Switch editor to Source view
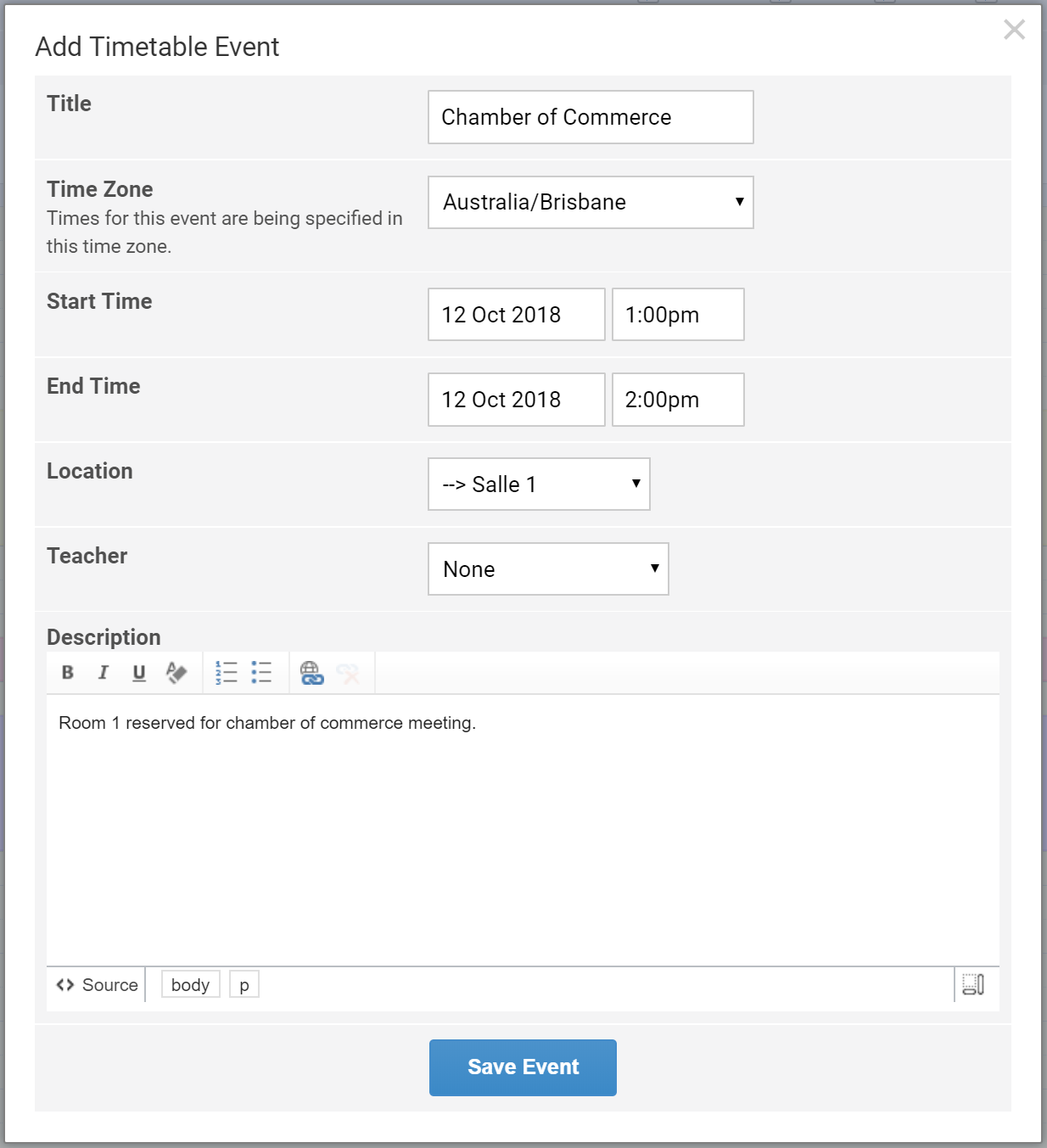 click(98, 985)
